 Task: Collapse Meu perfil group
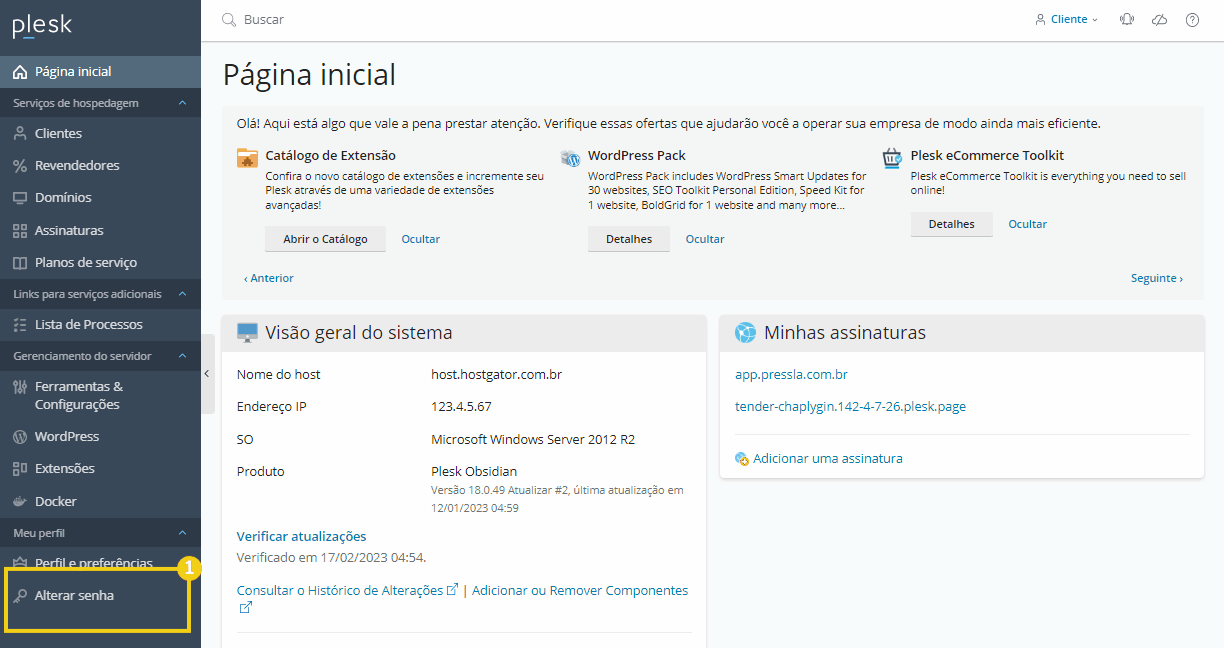pyautogui.click(x=182, y=533)
